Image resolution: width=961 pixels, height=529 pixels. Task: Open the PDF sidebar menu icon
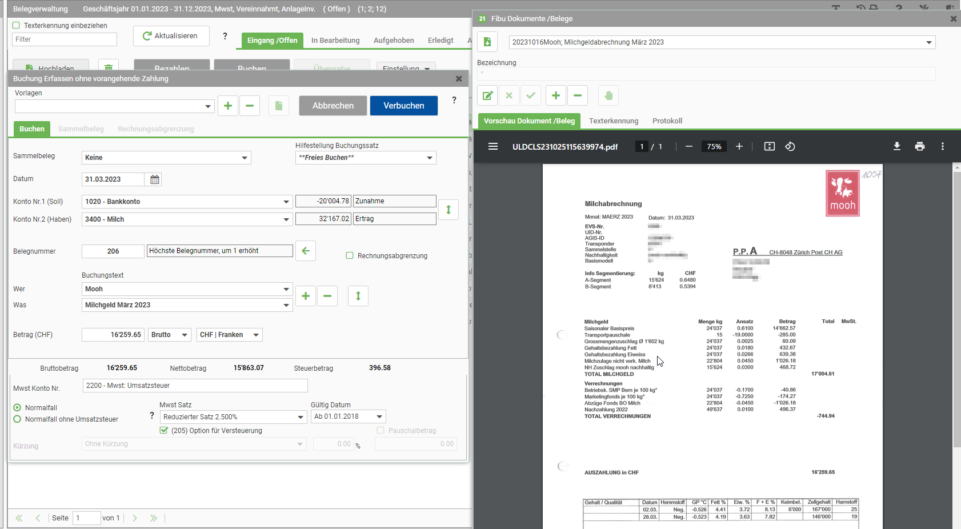pos(493,147)
